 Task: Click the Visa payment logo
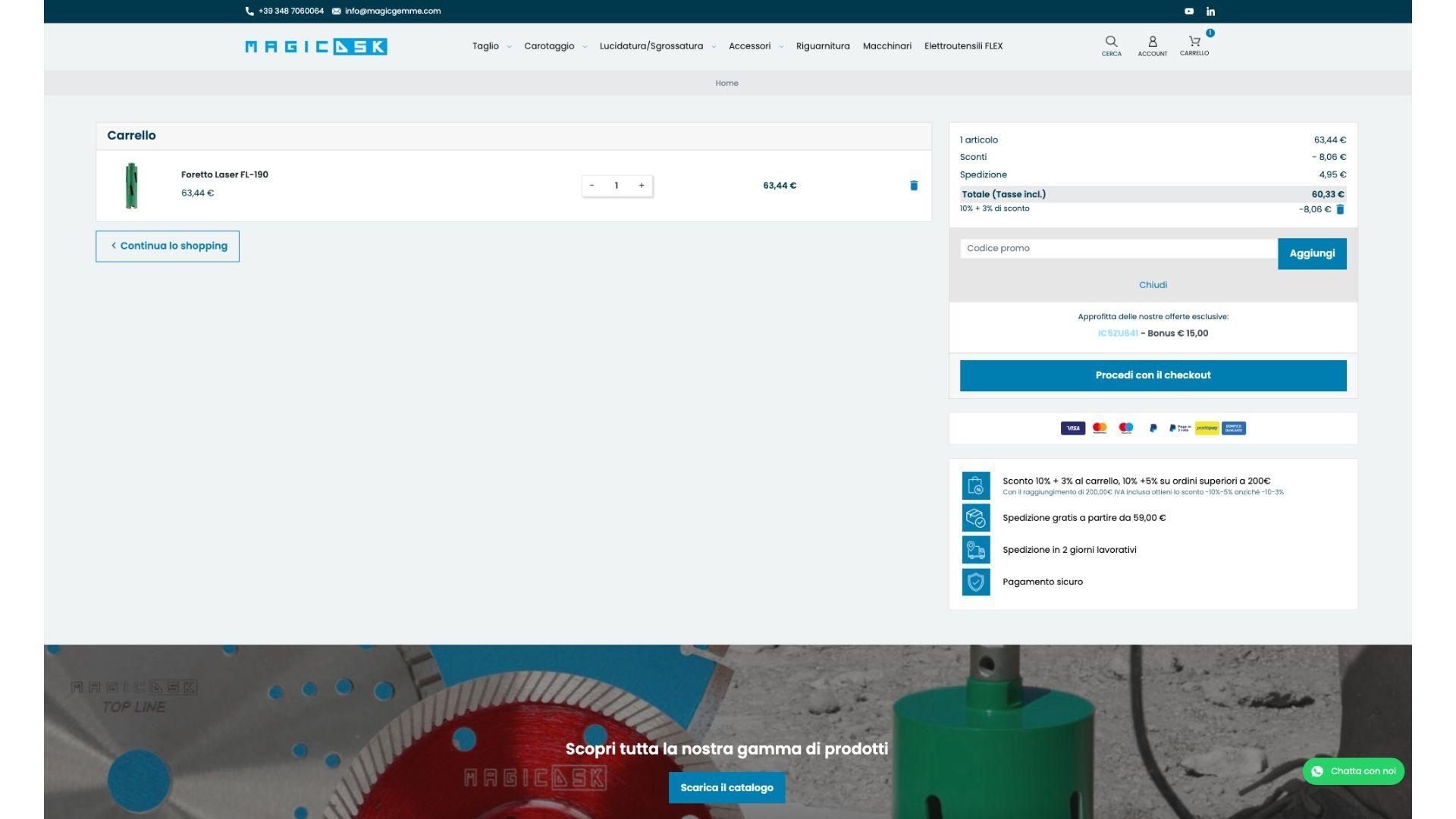[1072, 428]
